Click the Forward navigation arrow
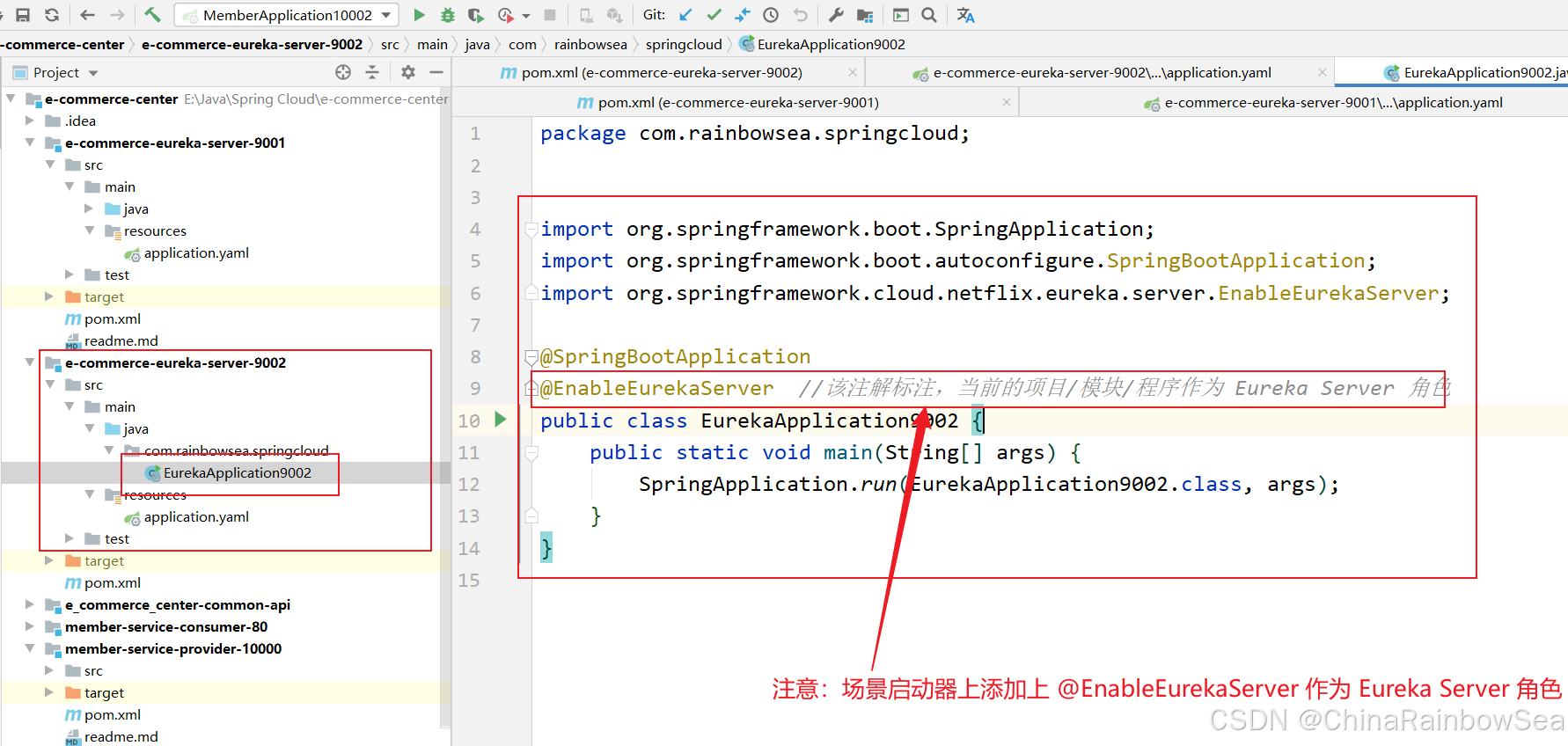Image resolution: width=1568 pixels, height=746 pixels. click(117, 15)
